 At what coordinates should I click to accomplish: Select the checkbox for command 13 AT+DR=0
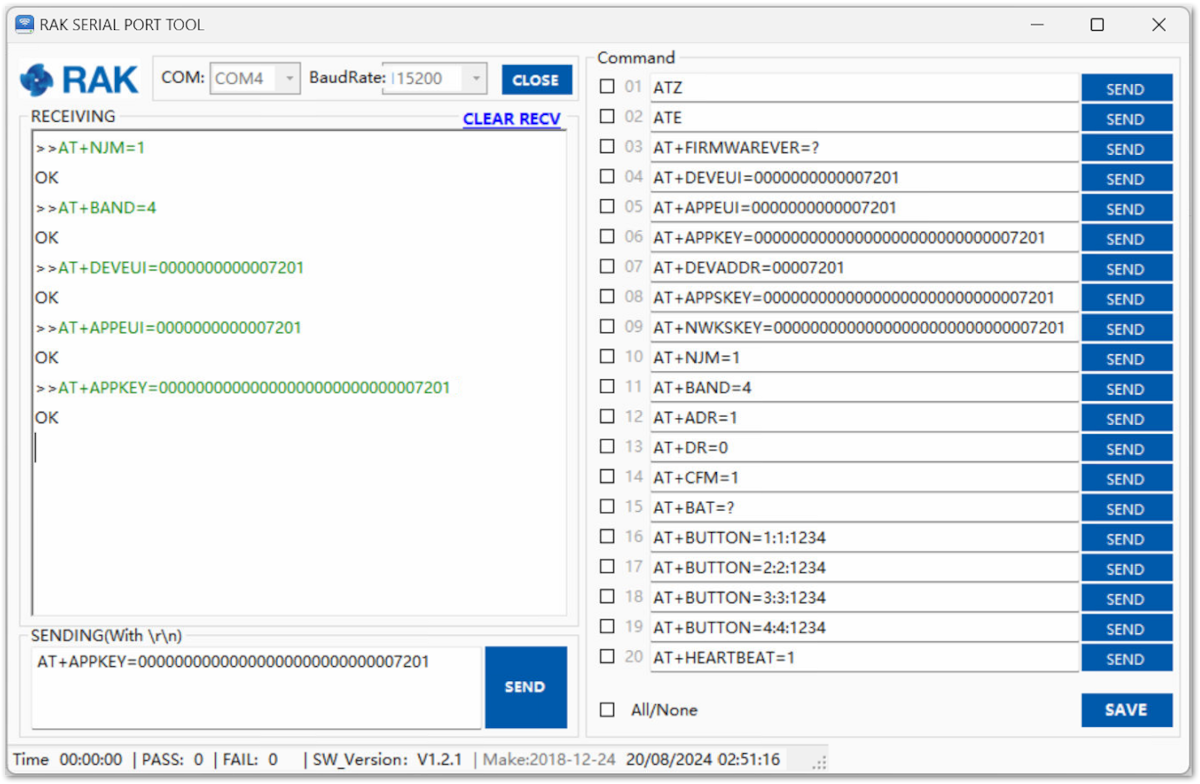(x=607, y=447)
